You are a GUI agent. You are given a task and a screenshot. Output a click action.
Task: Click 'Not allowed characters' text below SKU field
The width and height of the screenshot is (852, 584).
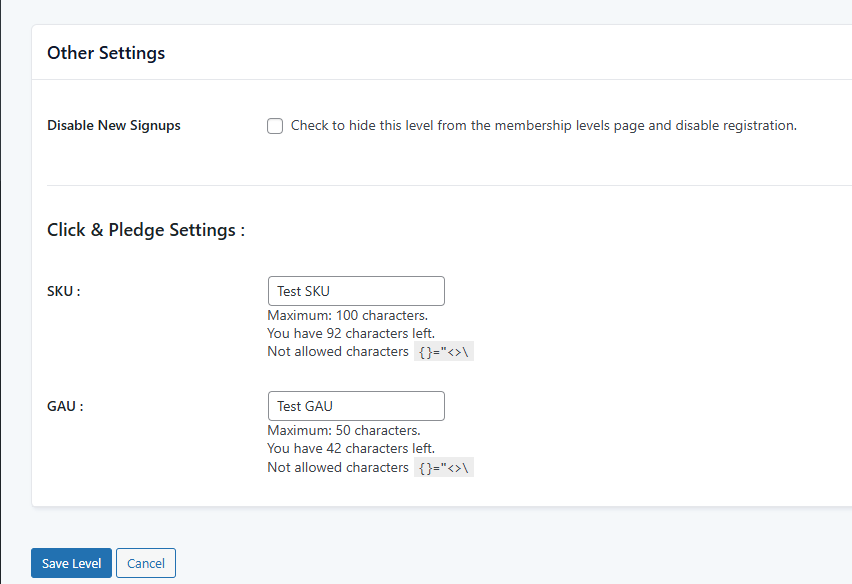click(x=338, y=351)
